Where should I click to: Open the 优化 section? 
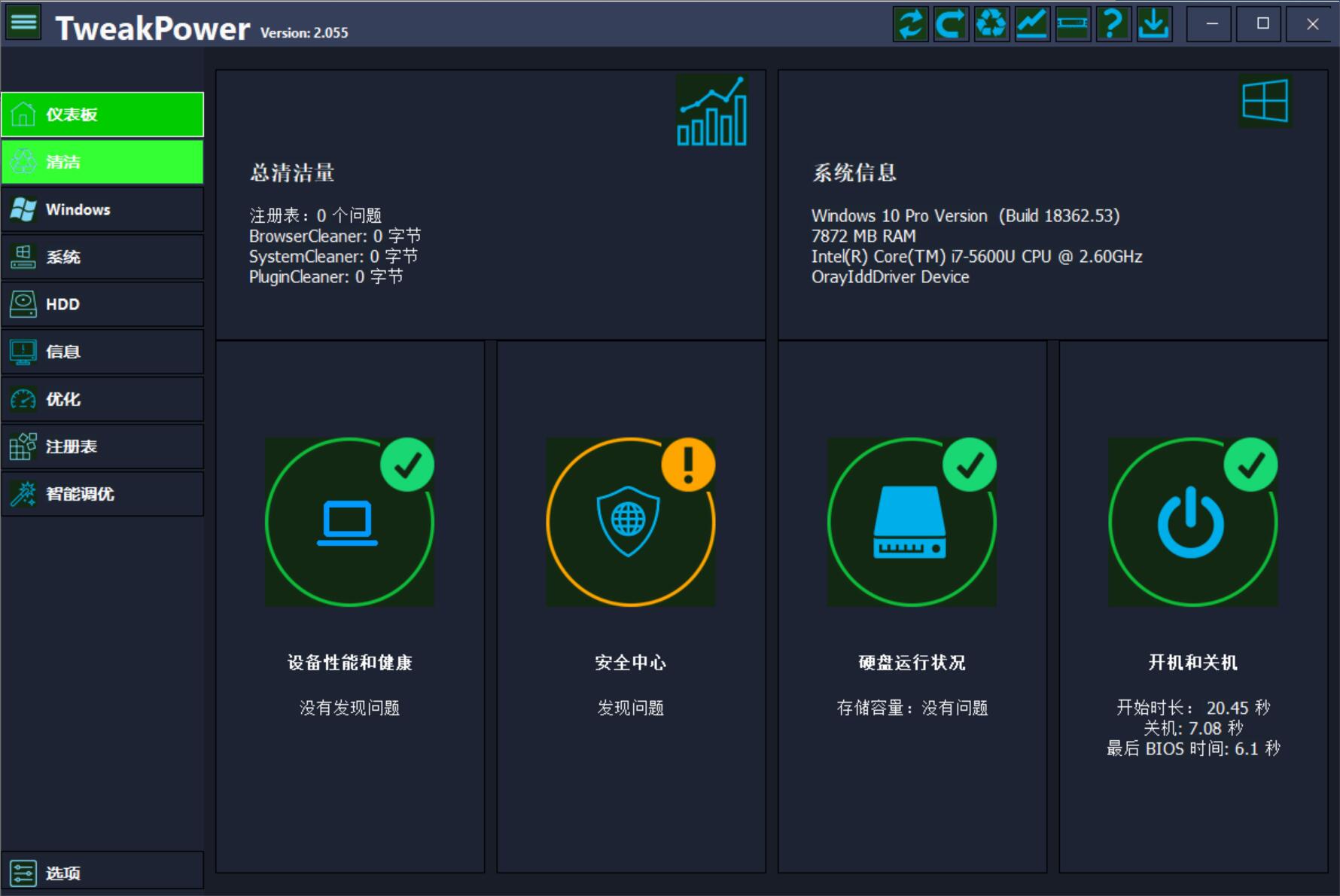point(102,399)
